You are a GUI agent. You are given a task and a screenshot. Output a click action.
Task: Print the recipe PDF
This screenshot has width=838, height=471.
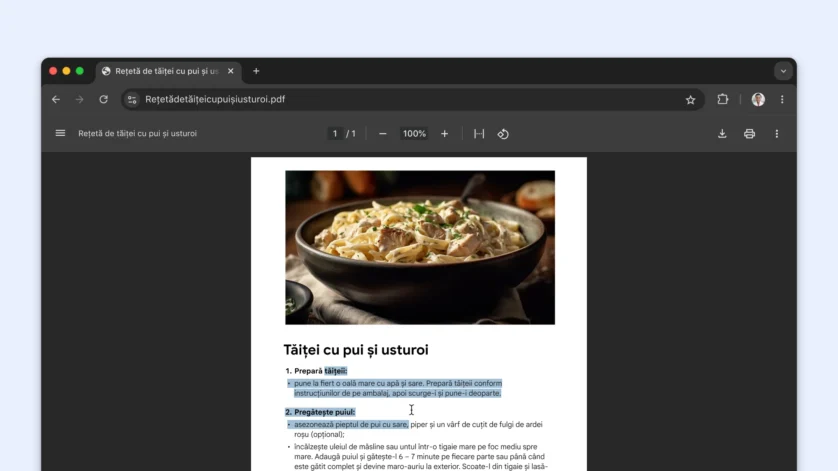tap(749, 133)
